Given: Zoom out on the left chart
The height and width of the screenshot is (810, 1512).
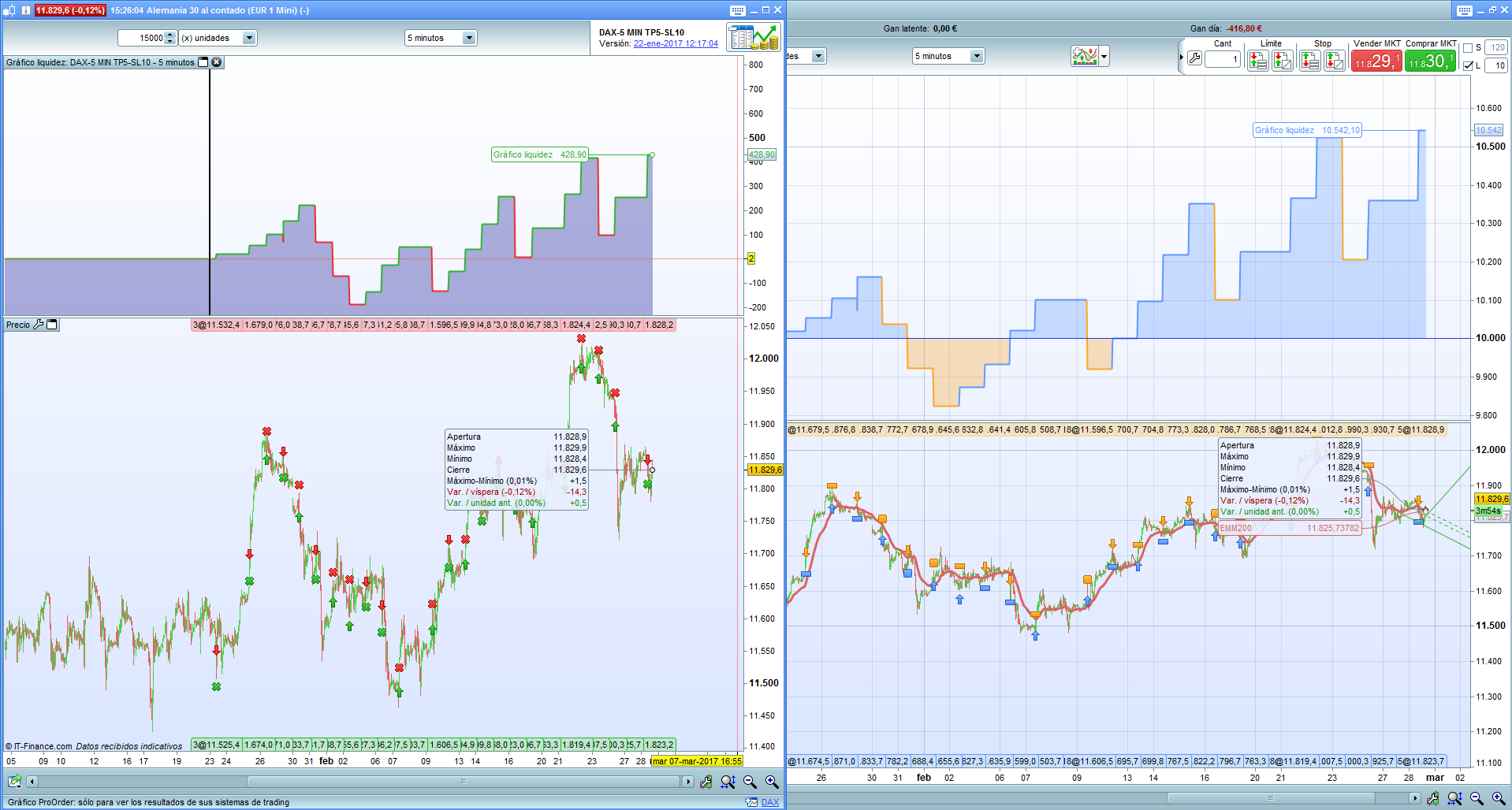Looking at the screenshot, I should (x=750, y=782).
